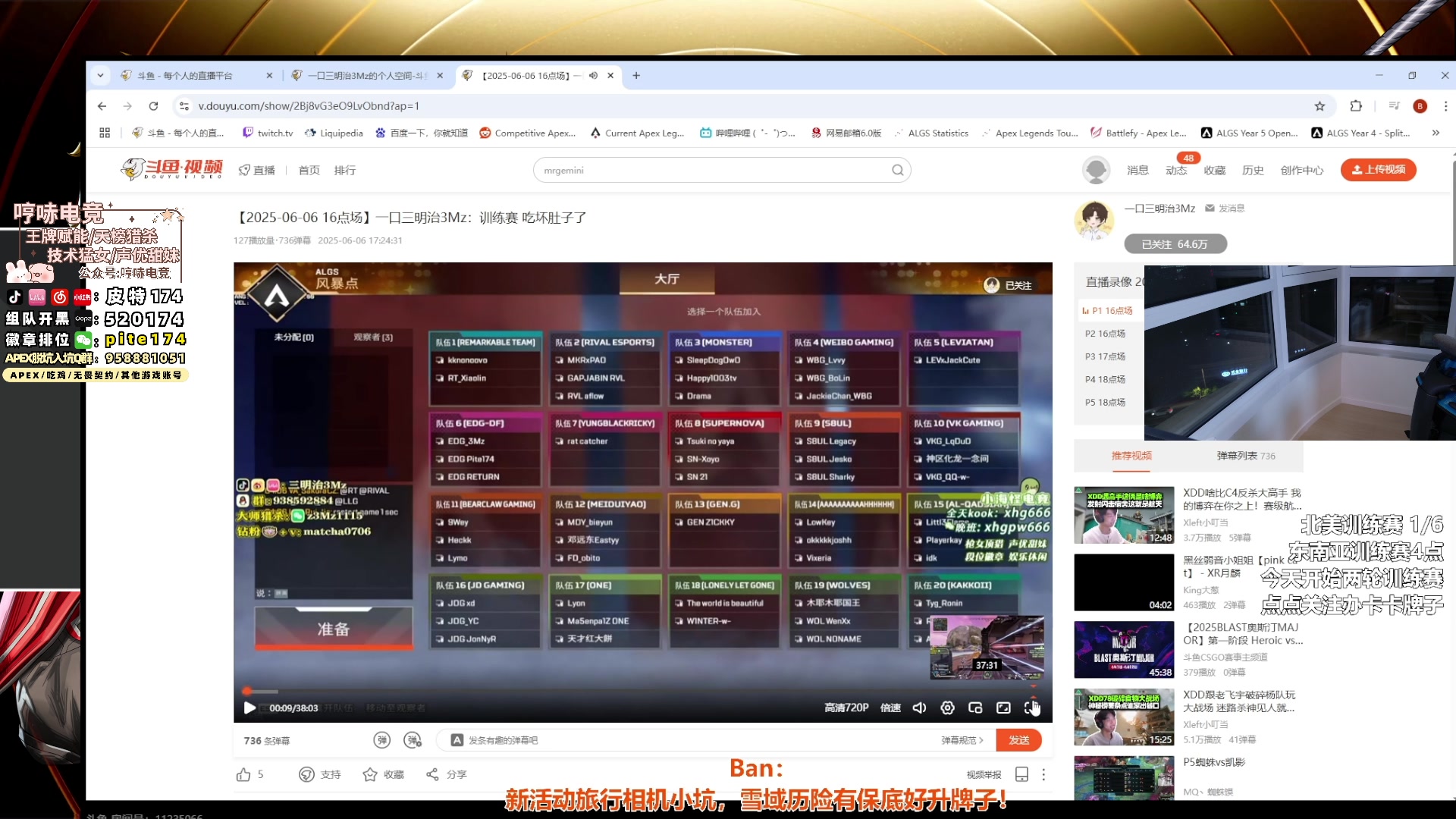
Task: Toggle danmaku display on or off
Action: click(382, 740)
